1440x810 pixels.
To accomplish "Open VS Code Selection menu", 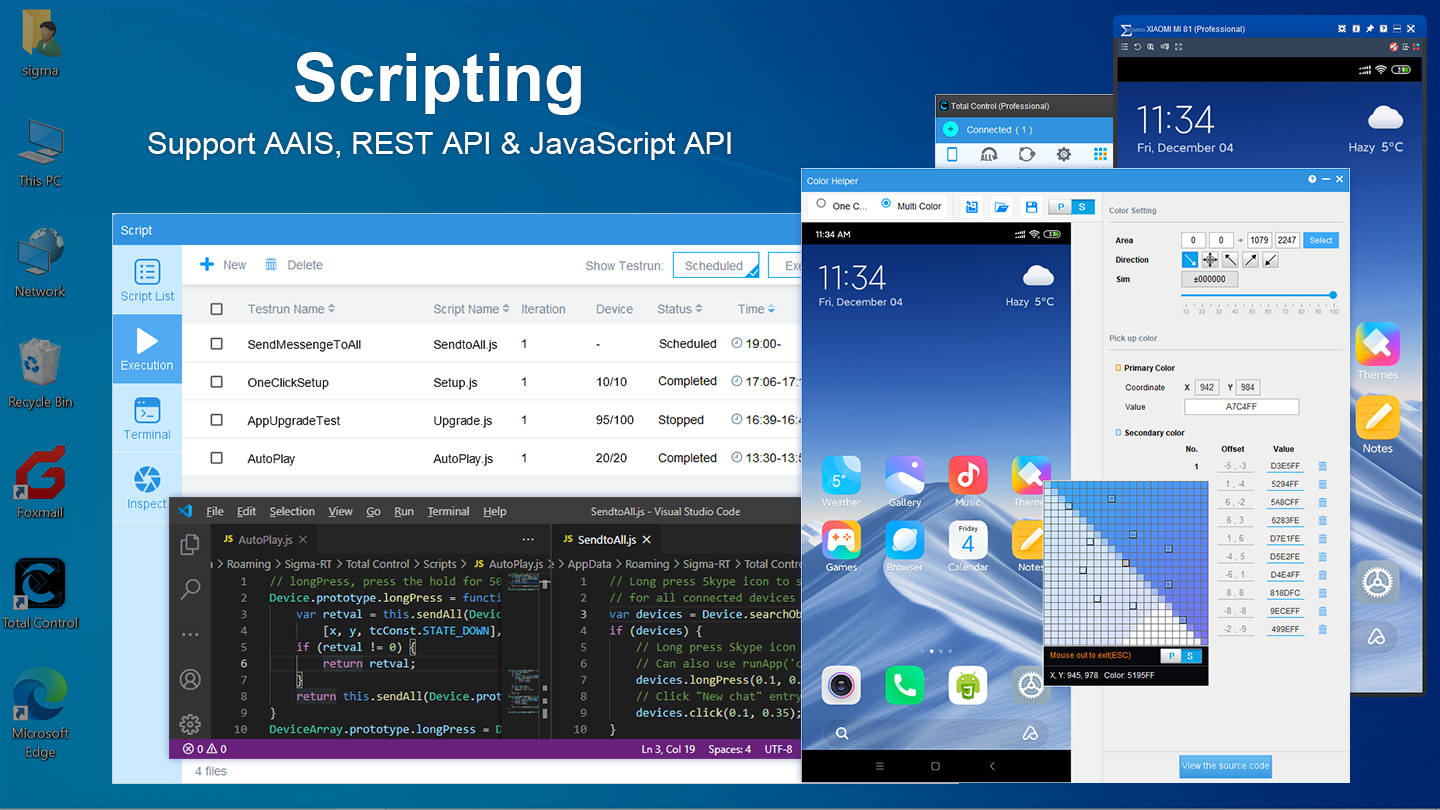I will pos(292,511).
